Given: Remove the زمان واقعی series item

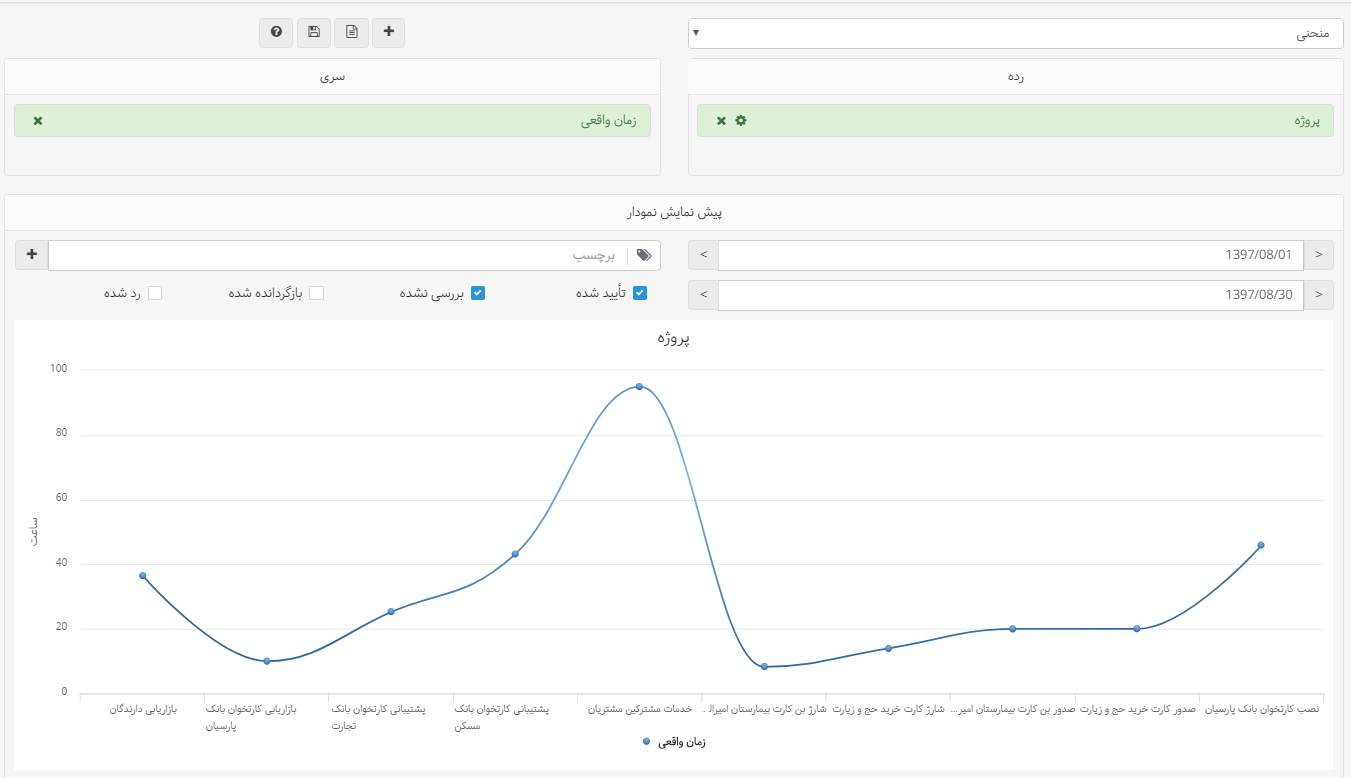Looking at the screenshot, I should pos(38,121).
